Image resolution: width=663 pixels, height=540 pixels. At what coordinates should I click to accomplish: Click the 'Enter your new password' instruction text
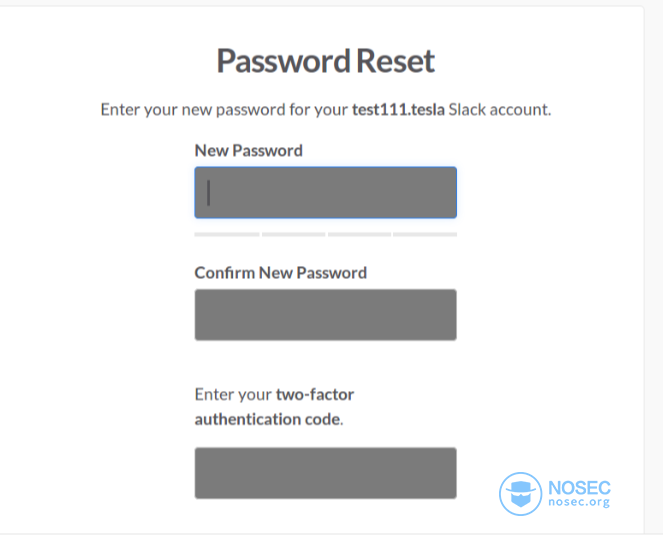(x=193, y=110)
